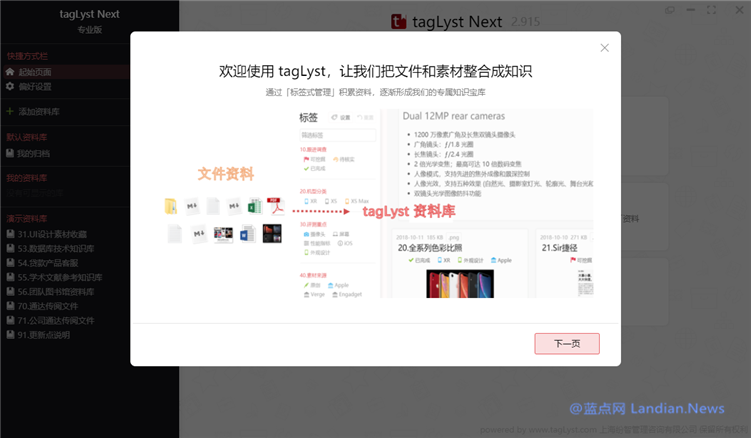Viewport: 751px width, 438px height.
Task: Click library icon beside 55.学术文献参考知识库
Action: pyautogui.click(x=10, y=277)
